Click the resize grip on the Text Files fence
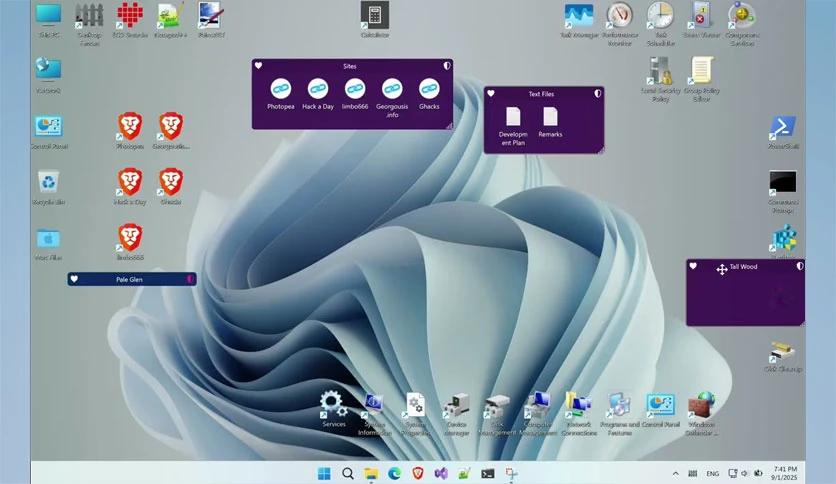The height and width of the screenshot is (484, 836). click(601, 150)
